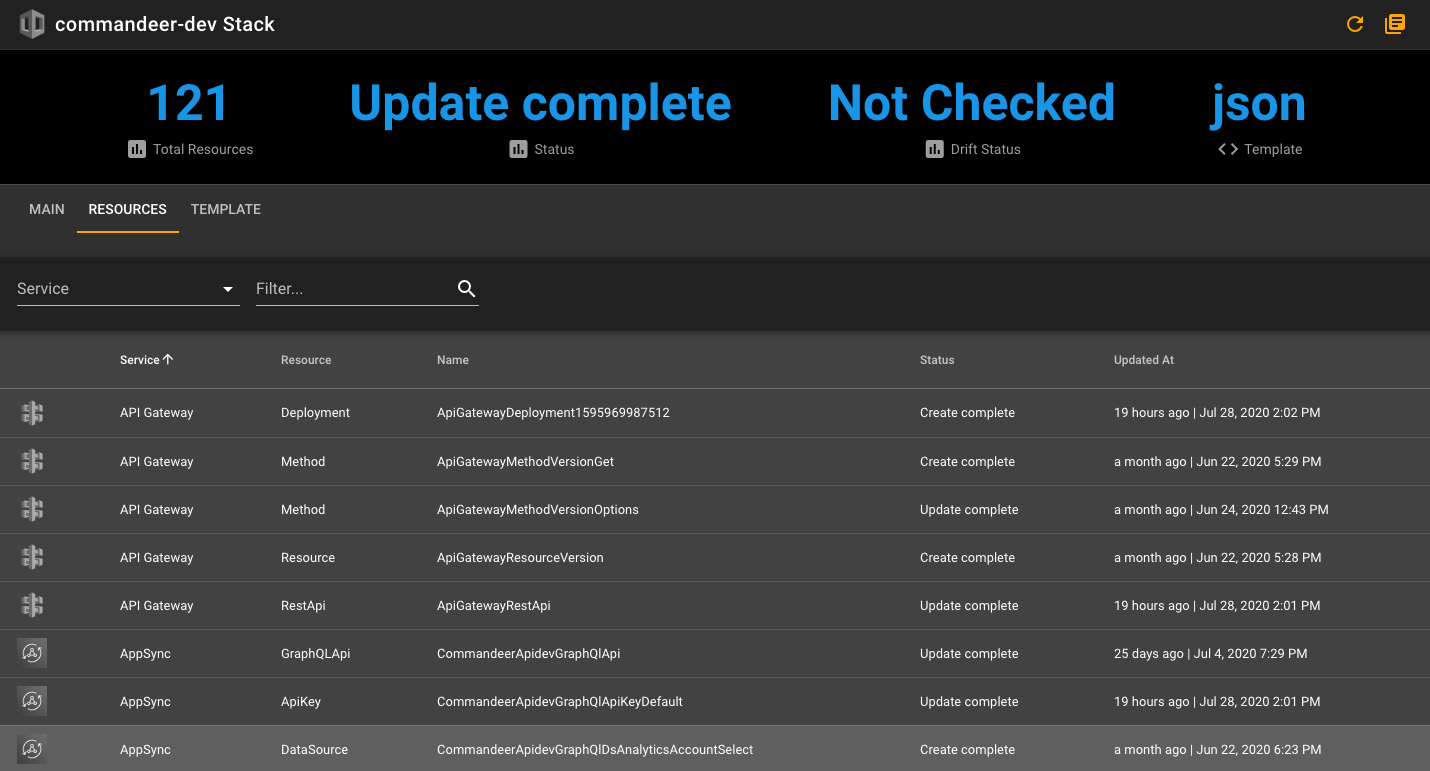Image resolution: width=1430 pixels, height=771 pixels.
Task: Open the Service dropdown filter
Action: 128,288
